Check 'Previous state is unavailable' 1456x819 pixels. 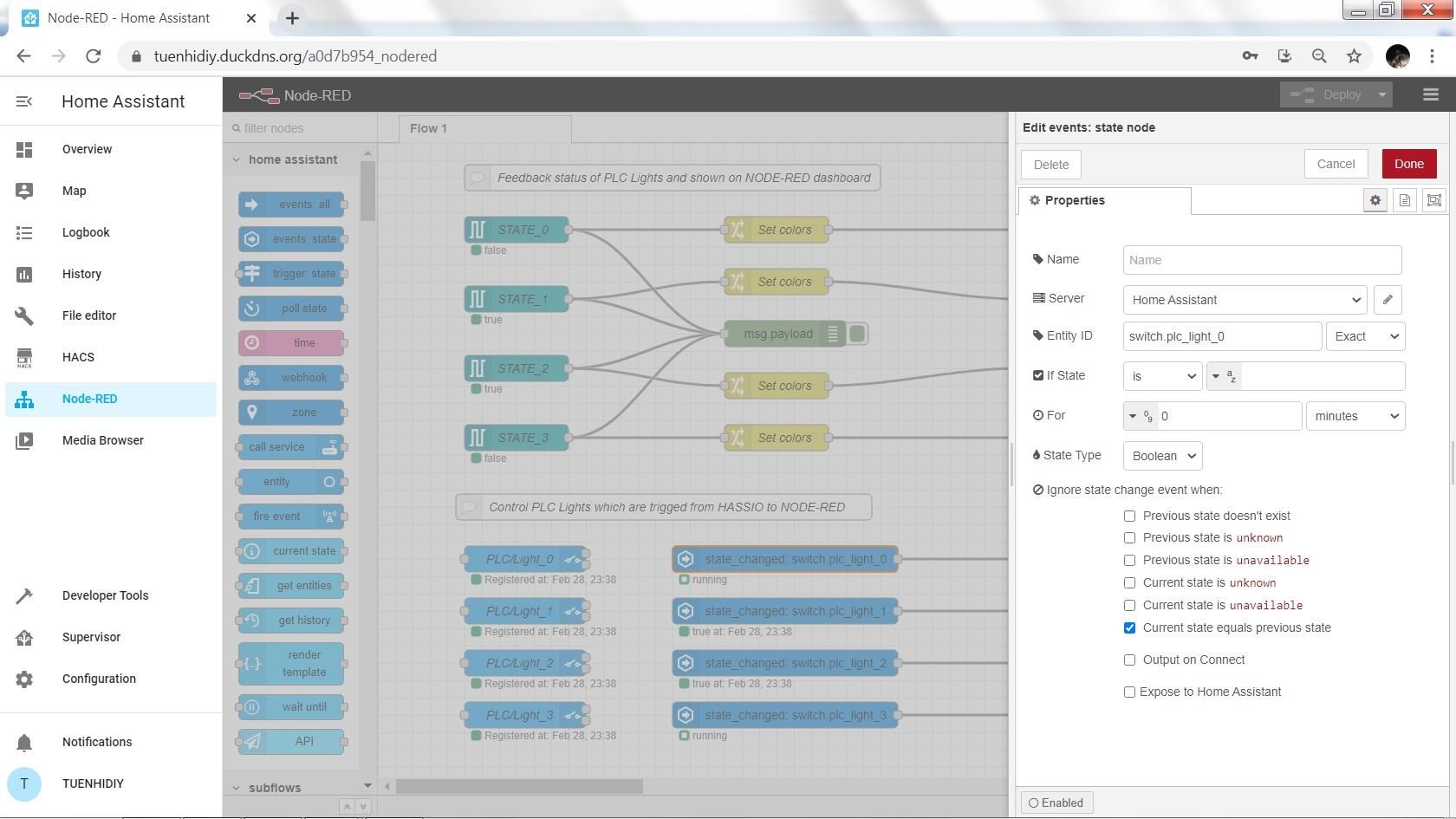point(1129,561)
